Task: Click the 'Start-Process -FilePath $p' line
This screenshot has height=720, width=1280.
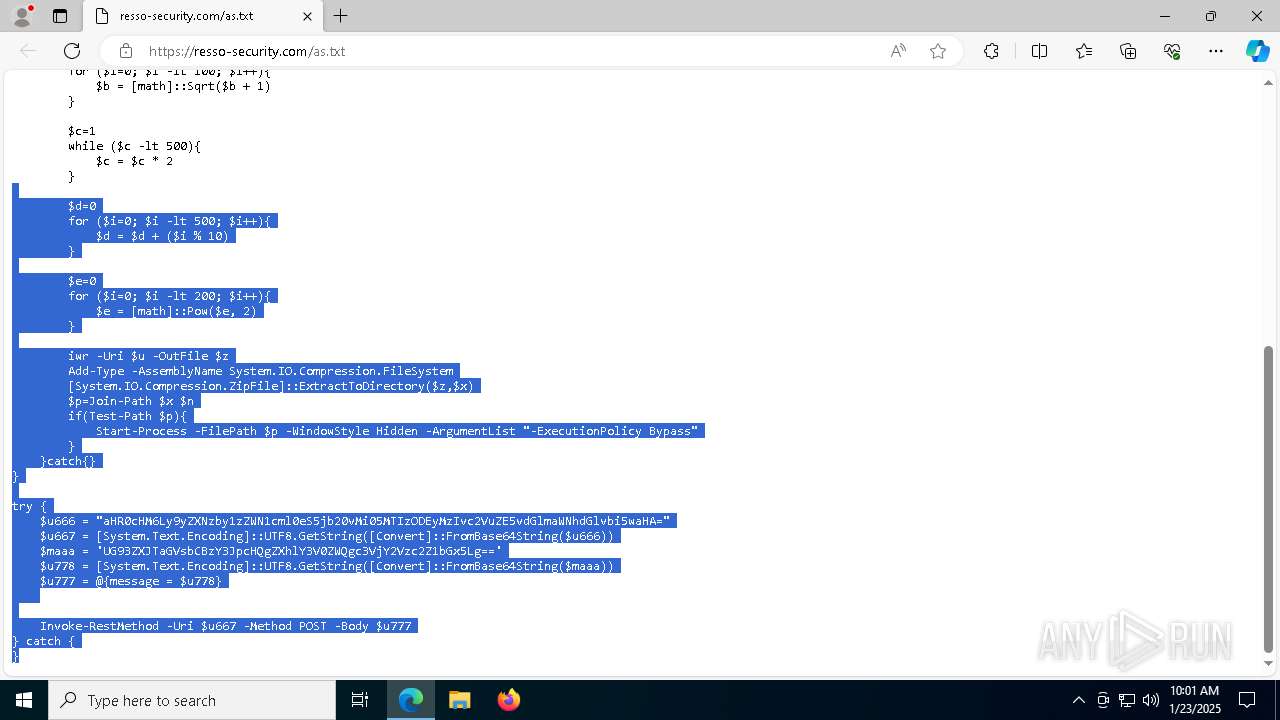Action: 397,431
